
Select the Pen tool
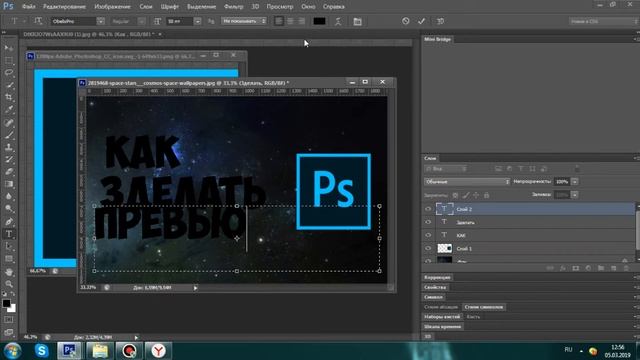pyautogui.click(x=9, y=222)
